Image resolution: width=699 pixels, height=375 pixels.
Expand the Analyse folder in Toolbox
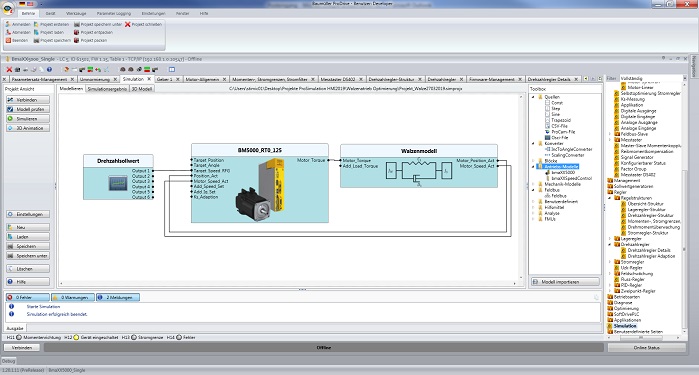click(533, 213)
